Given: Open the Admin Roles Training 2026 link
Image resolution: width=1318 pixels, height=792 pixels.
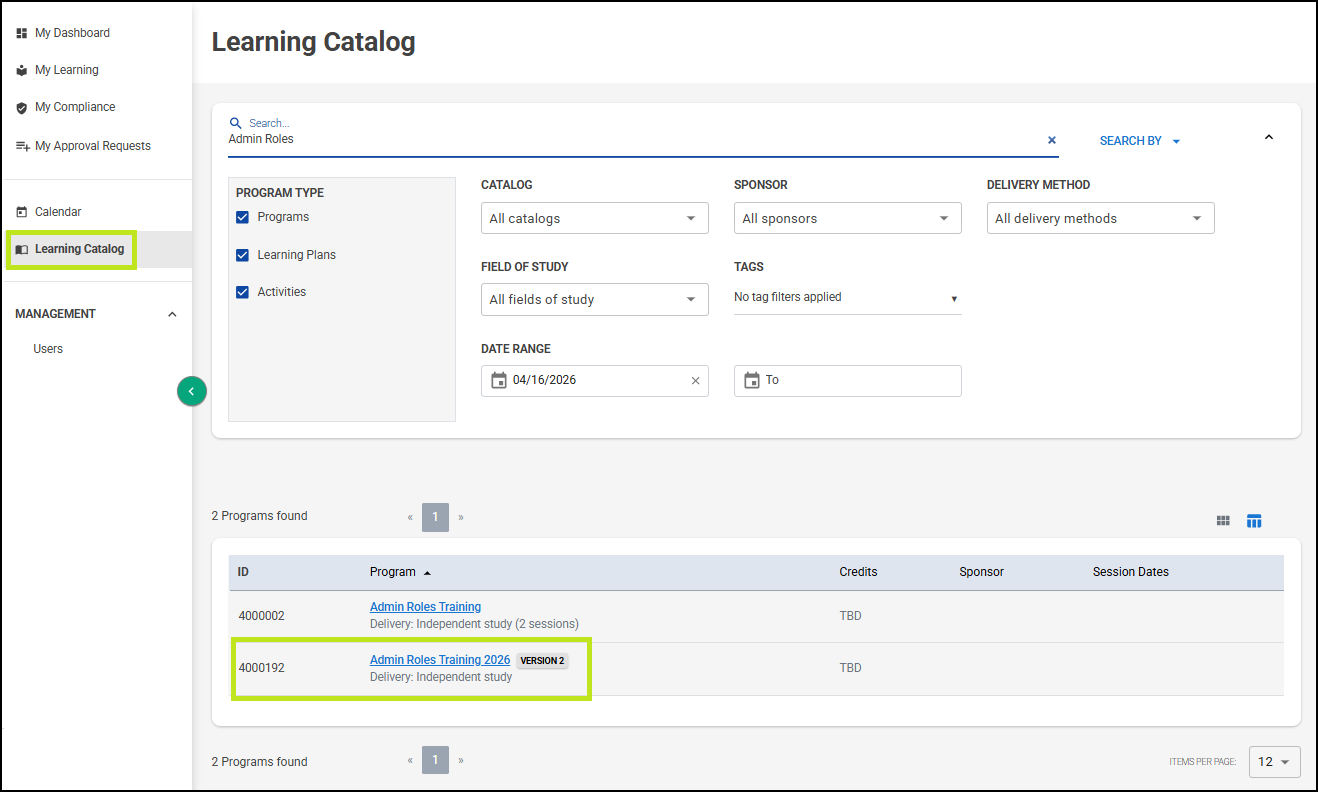Looking at the screenshot, I should (x=440, y=660).
